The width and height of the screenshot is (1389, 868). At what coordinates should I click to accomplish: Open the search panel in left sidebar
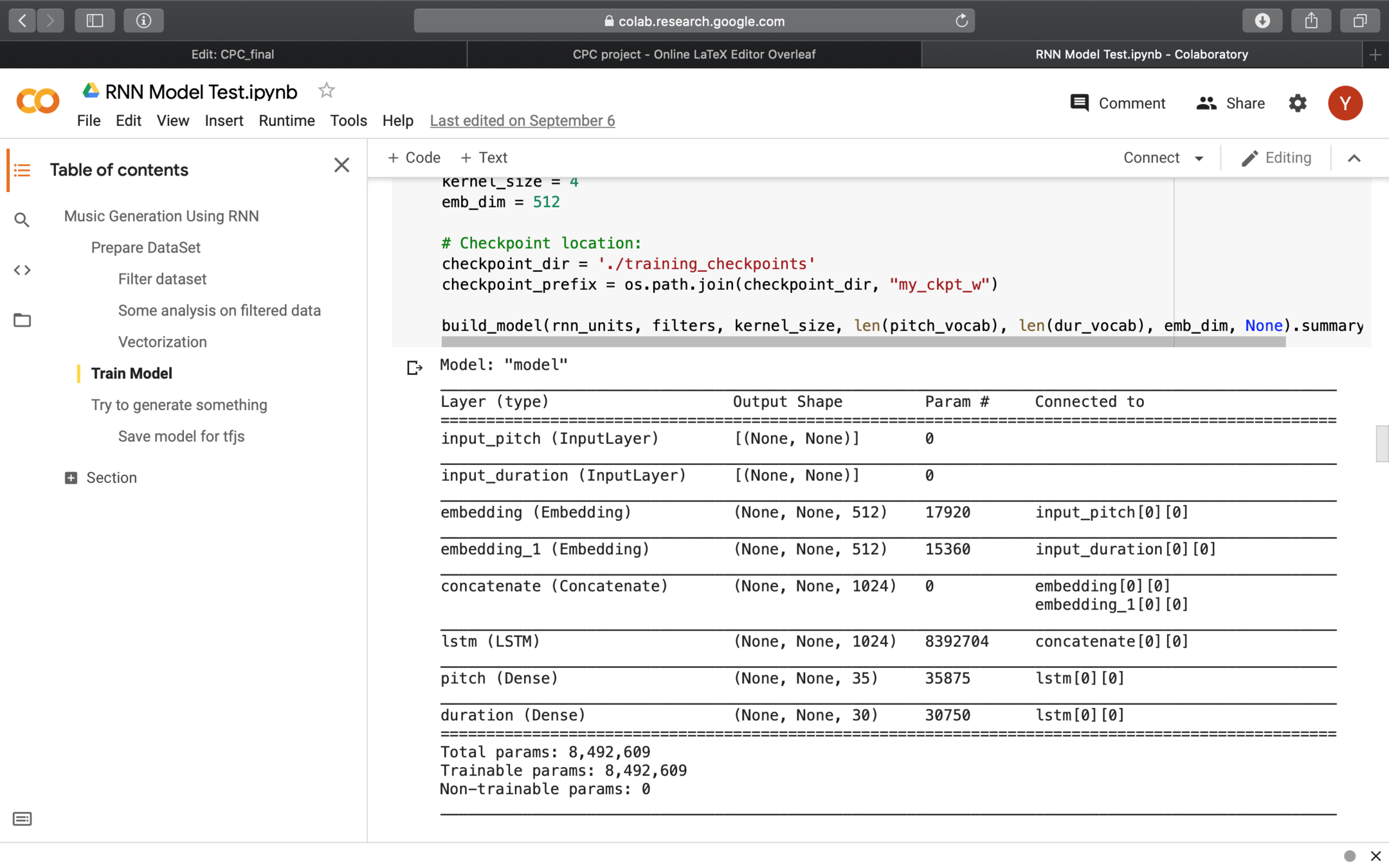[x=22, y=221]
